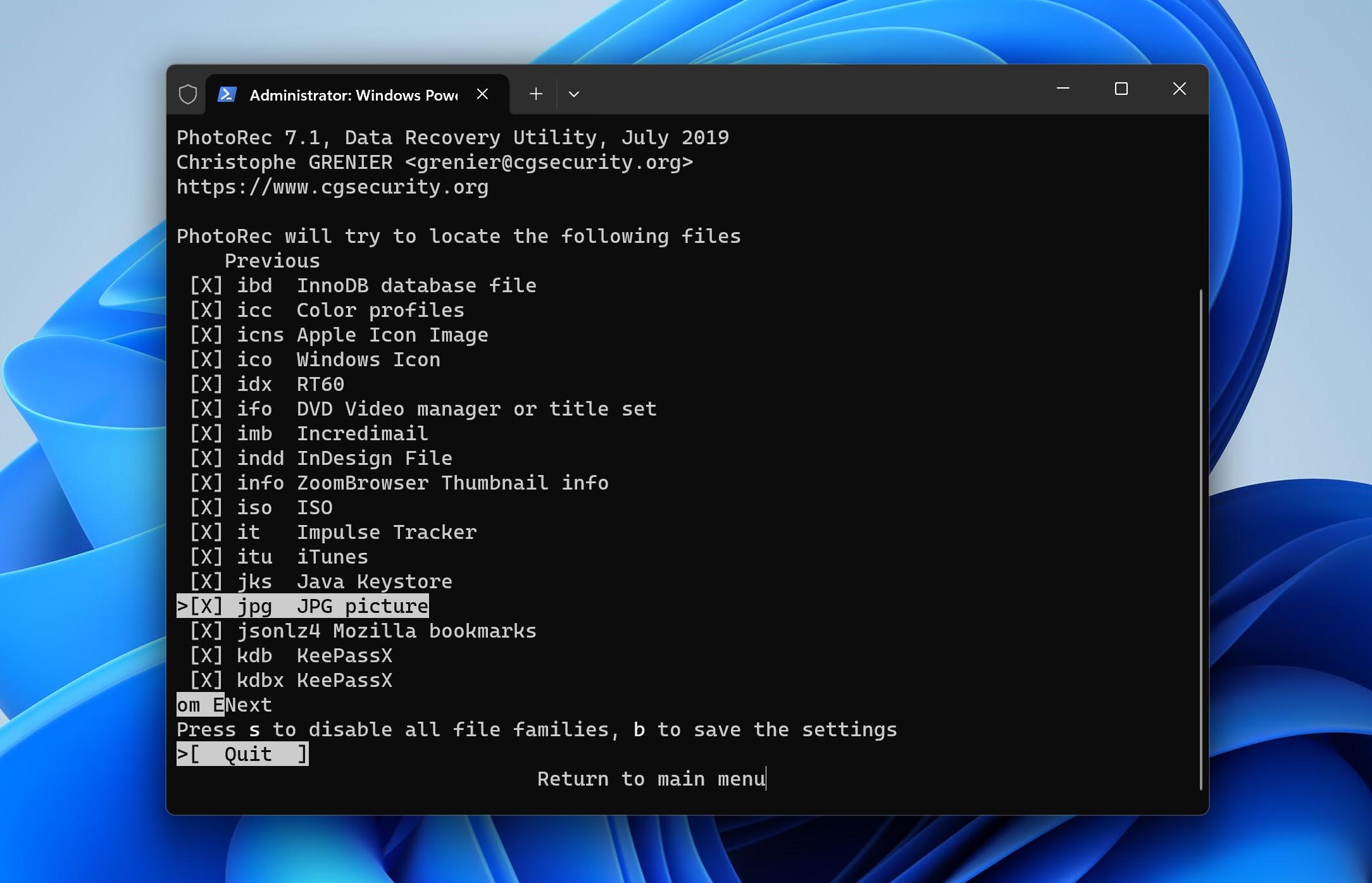Click the 'Return to main menu' text
Image resolution: width=1372 pixels, height=883 pixels.
pos(651,779)
